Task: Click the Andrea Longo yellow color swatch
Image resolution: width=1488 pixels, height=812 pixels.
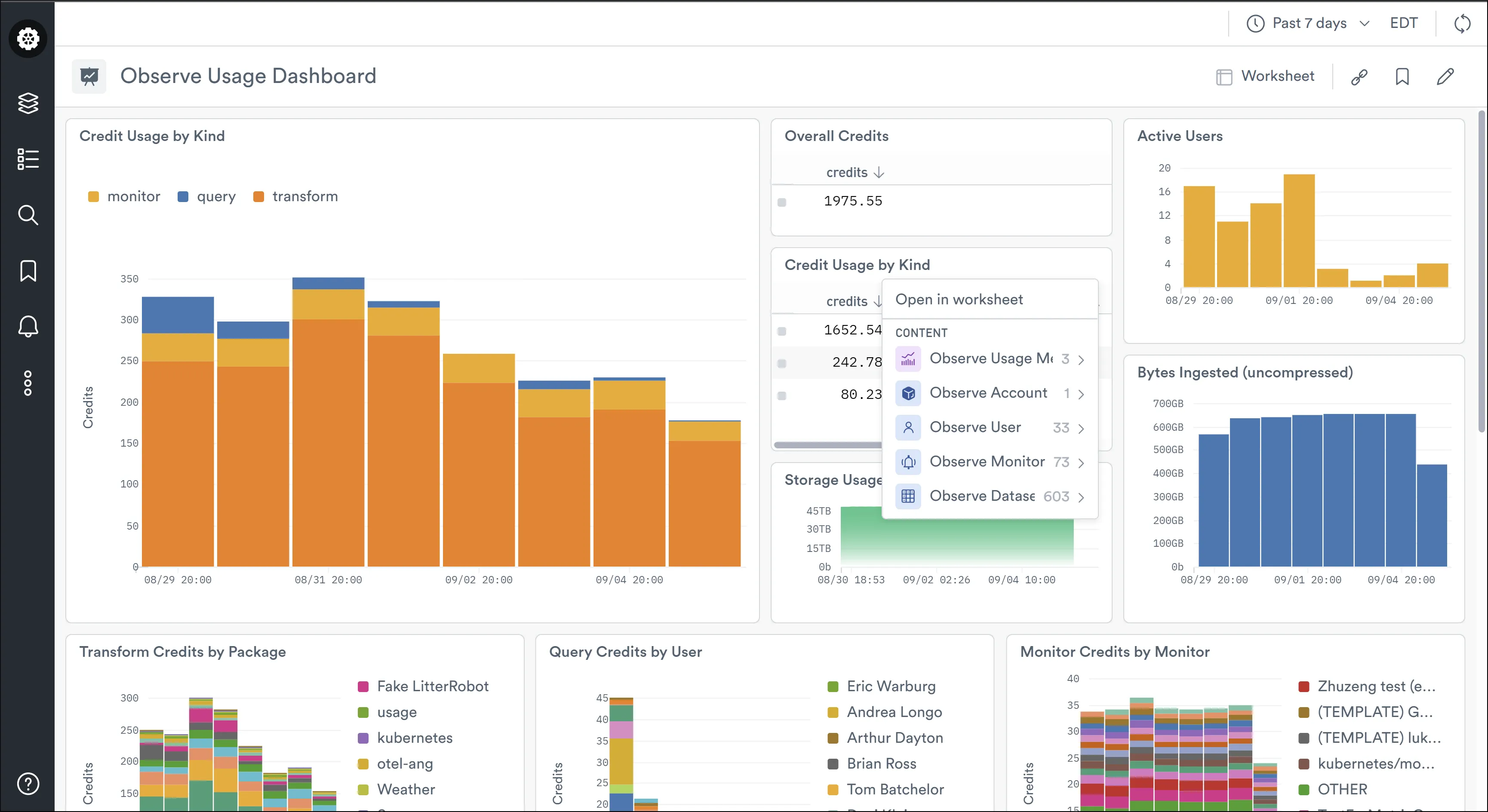Action: (x=833, y=712)
